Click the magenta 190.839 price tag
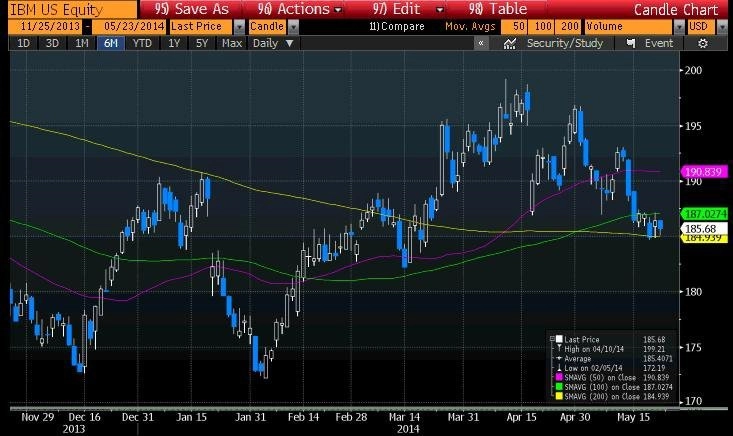Viewport: 733px width, 436px height. point(704,172)
